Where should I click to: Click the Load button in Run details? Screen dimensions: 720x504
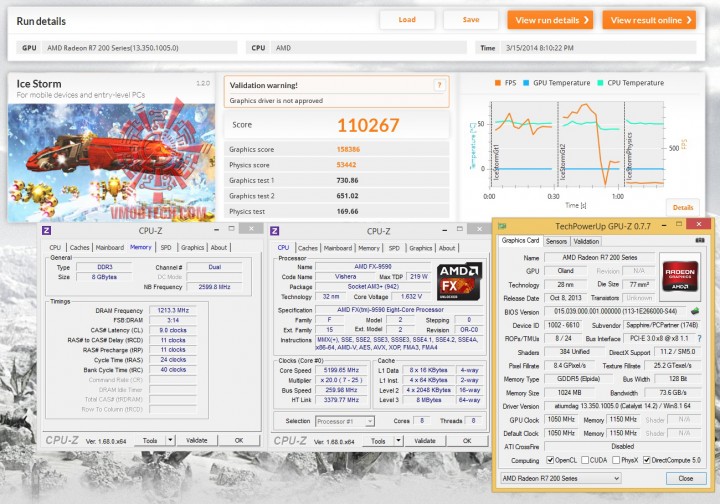pos(407,20)
